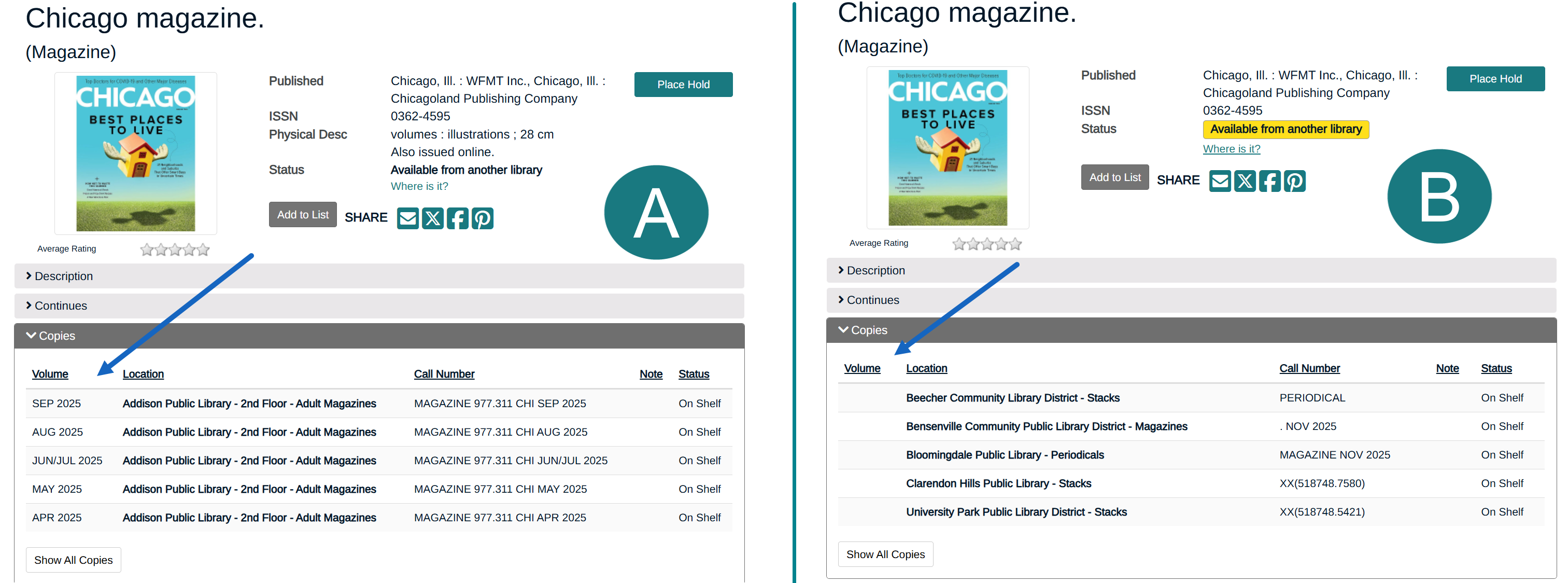Expand Description section in panel A
1568x583 pixels.
(63, 276)
